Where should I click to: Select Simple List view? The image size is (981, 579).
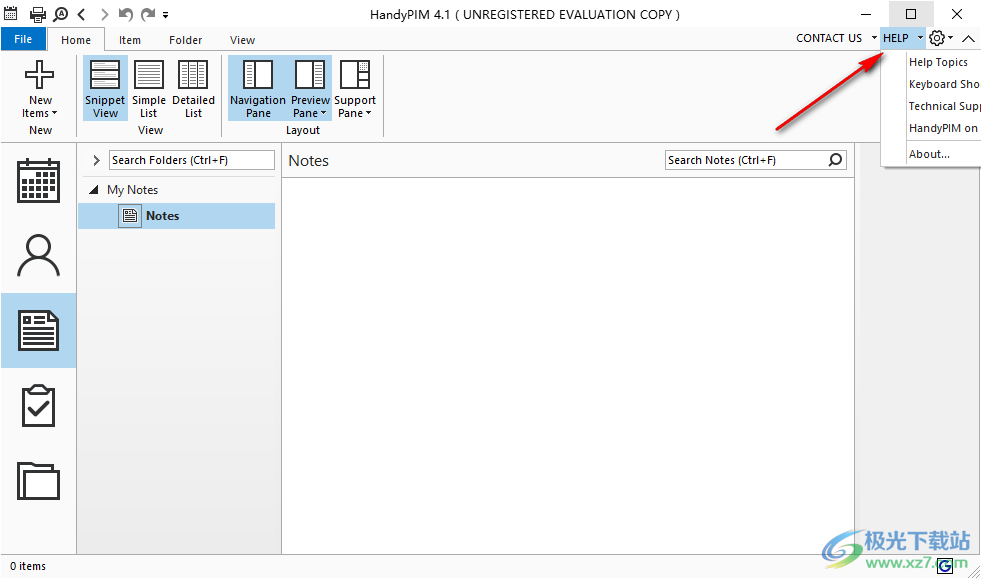(x=149, y=88)
